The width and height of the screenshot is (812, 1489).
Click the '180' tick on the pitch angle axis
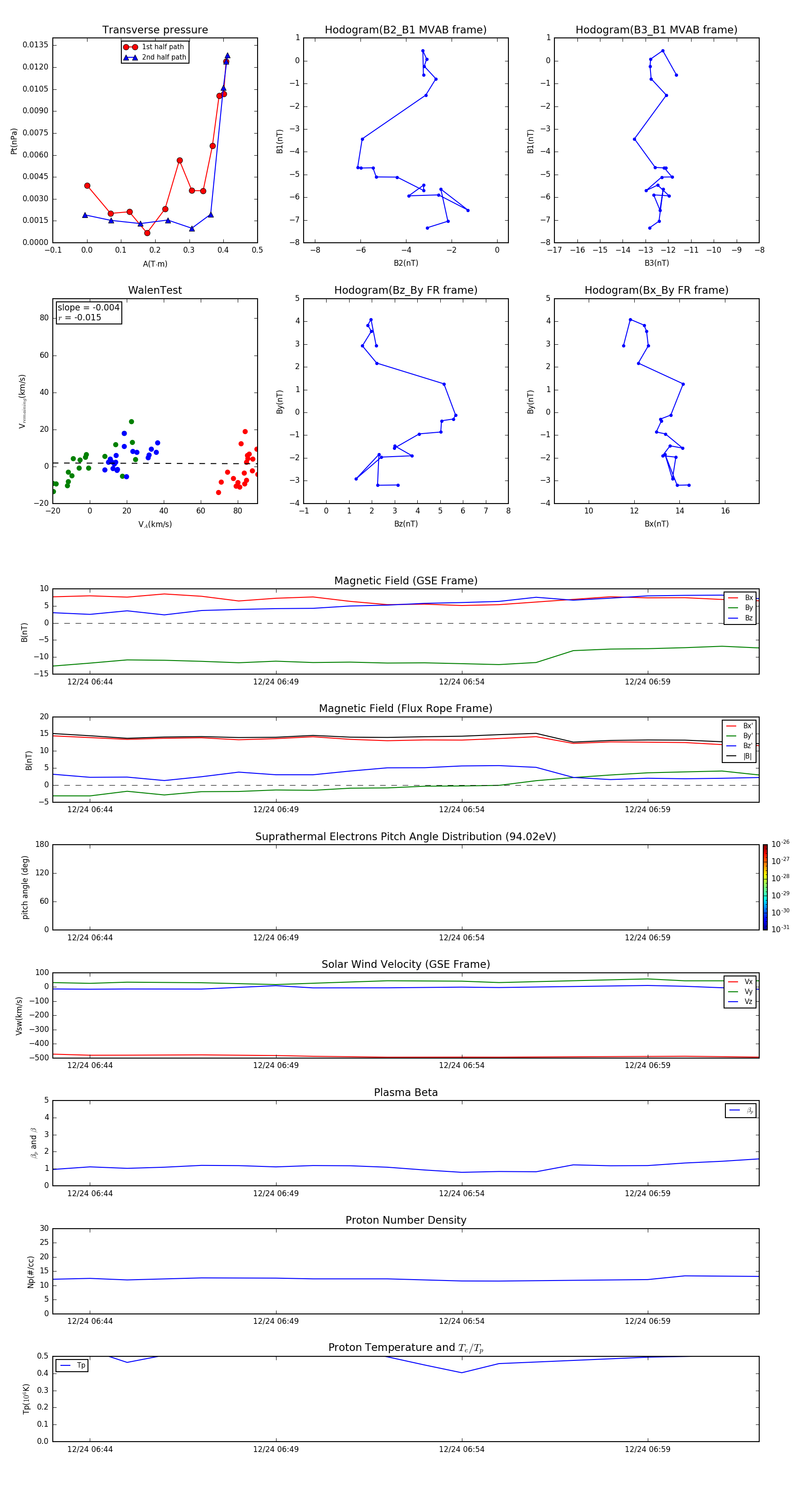click(42, 845)
